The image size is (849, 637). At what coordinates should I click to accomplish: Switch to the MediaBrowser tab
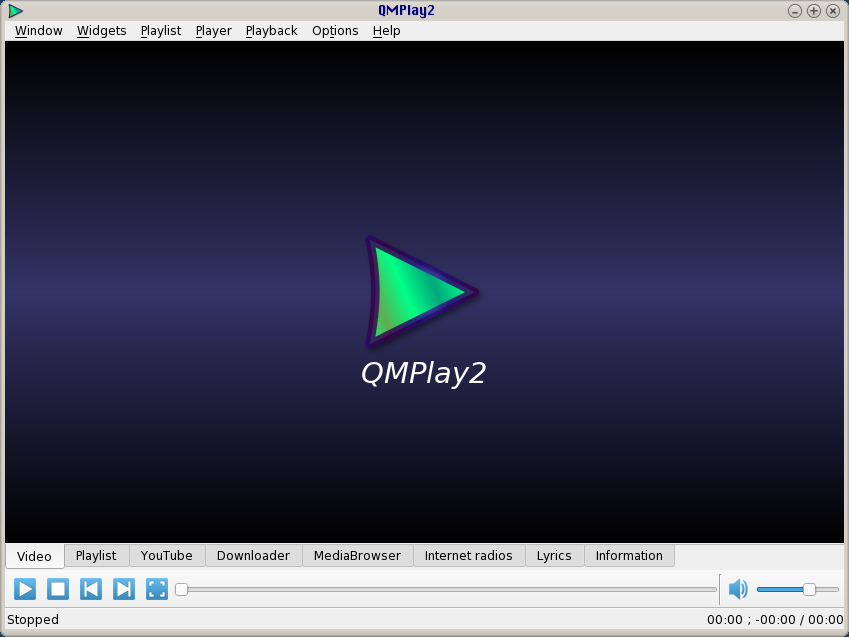click(357, 556)
